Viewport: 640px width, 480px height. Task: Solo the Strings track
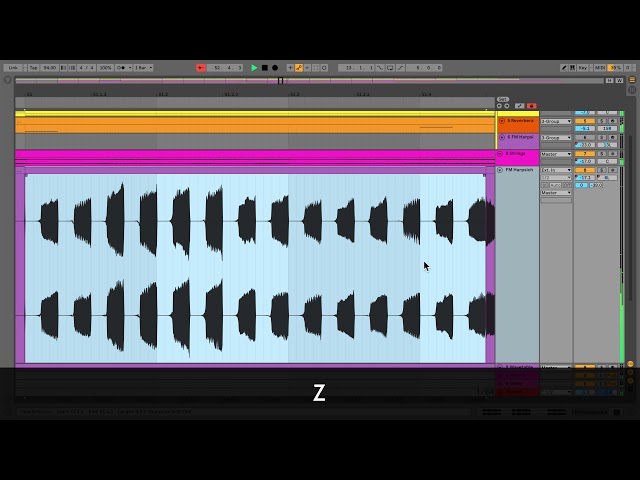[601, 154]
